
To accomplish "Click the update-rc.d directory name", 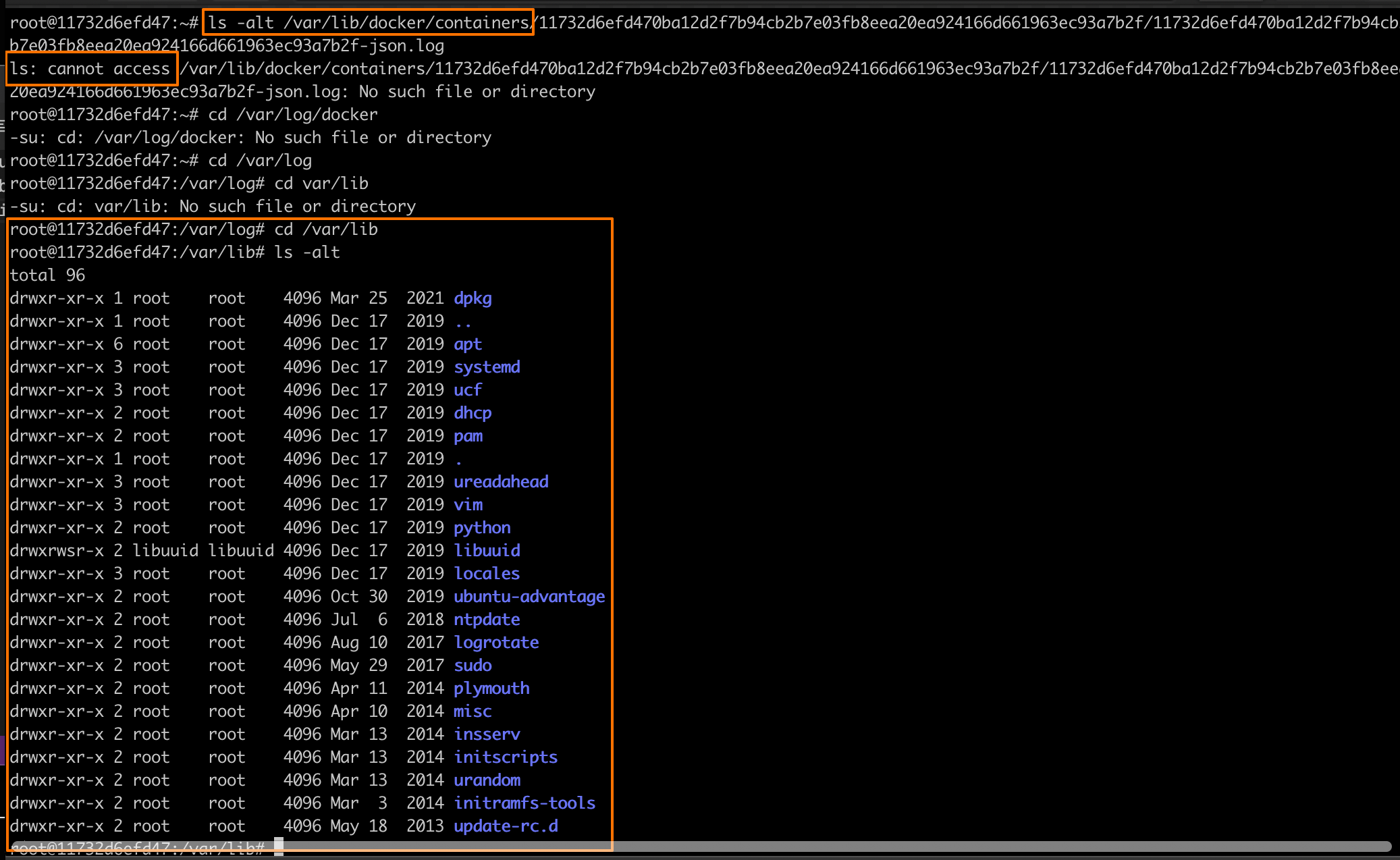I will point(506,826).
